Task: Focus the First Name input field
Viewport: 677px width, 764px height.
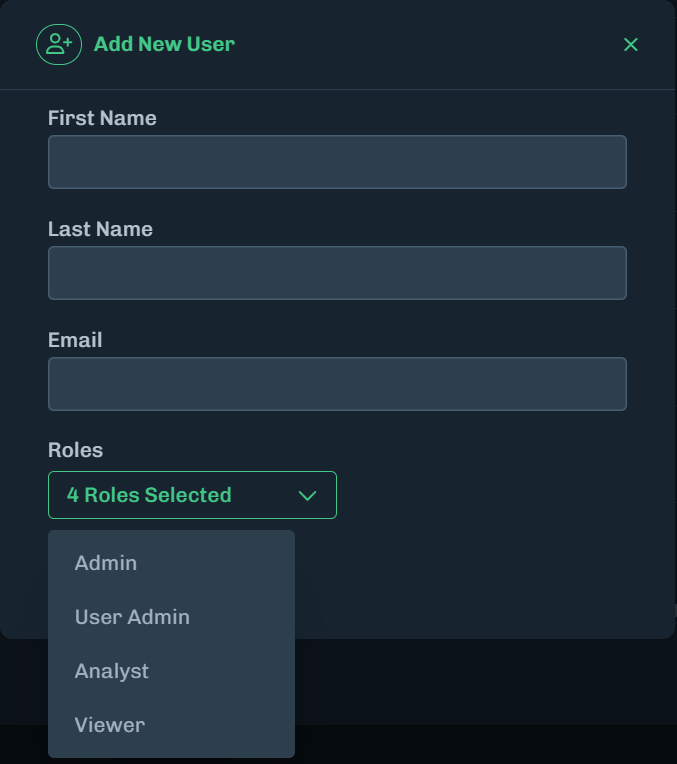Action: click(x=337, y=162)
